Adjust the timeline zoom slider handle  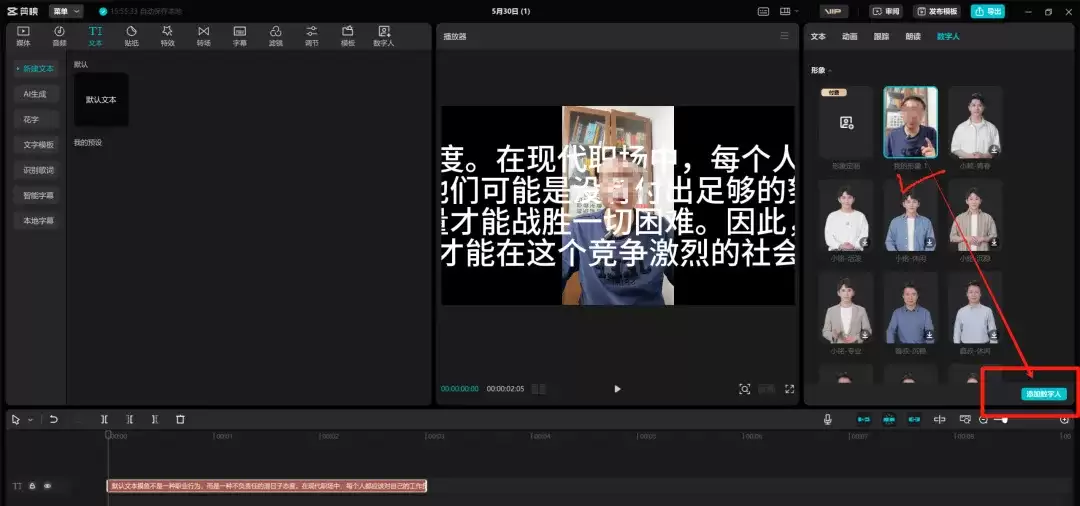point(1005,419)
